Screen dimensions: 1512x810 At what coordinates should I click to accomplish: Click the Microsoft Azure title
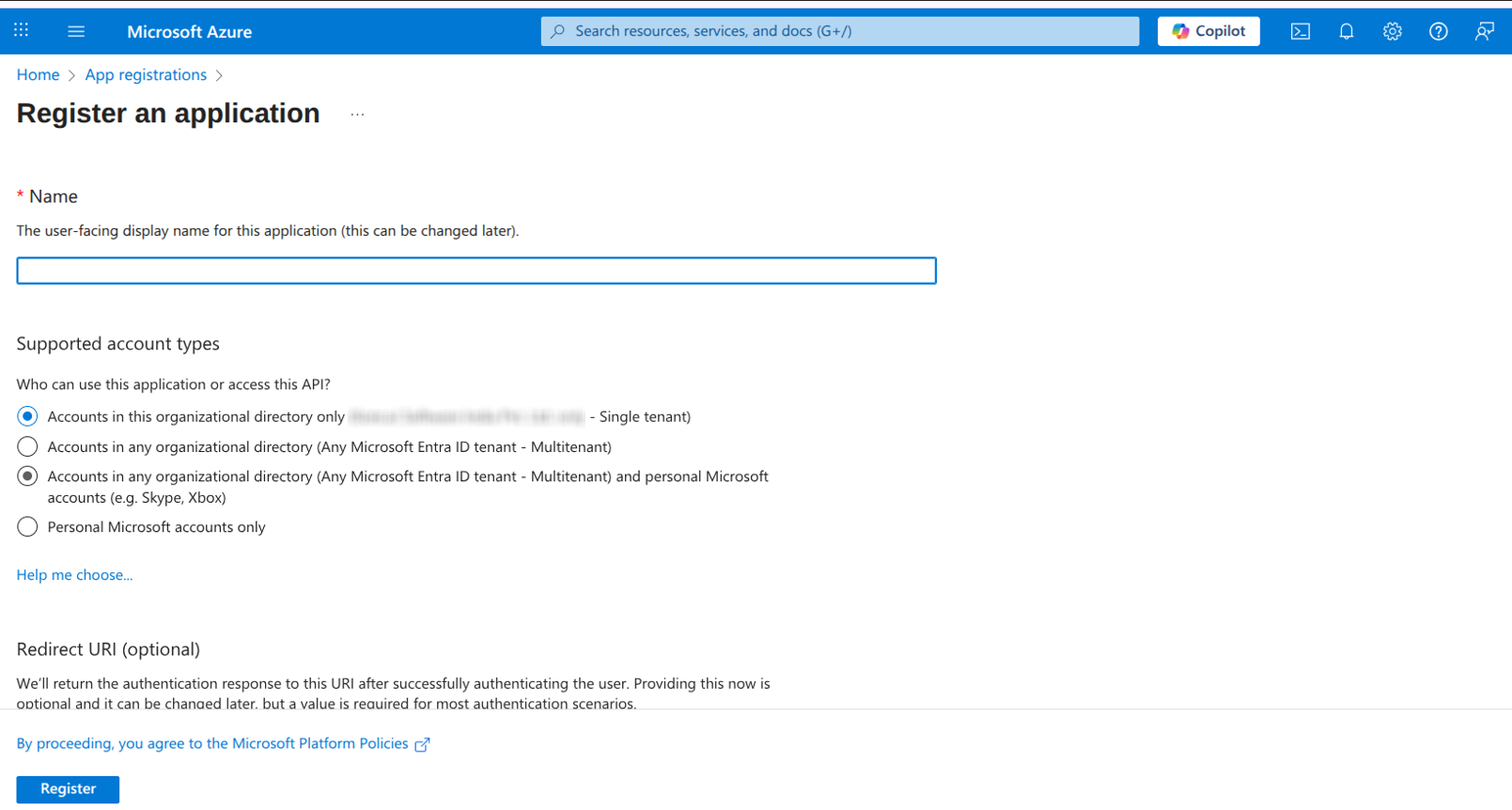[x=189, y=31]
